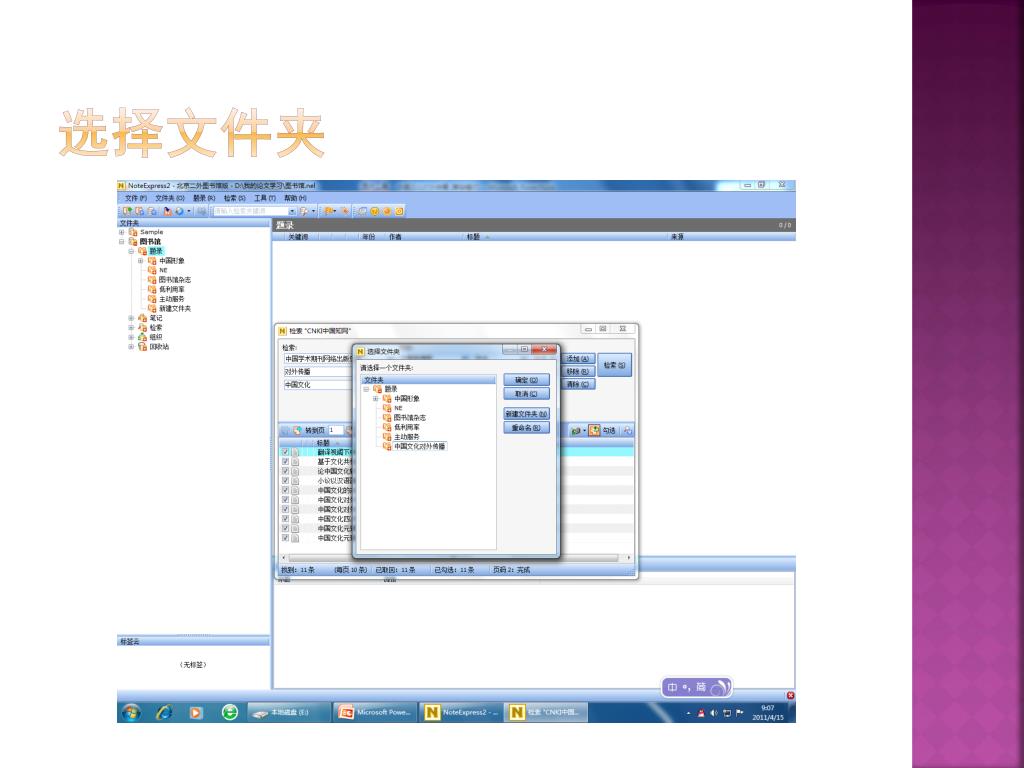Expand 笔记 node in main tree
Viewport: 1024px width, 768px height.
click(131, 318)
